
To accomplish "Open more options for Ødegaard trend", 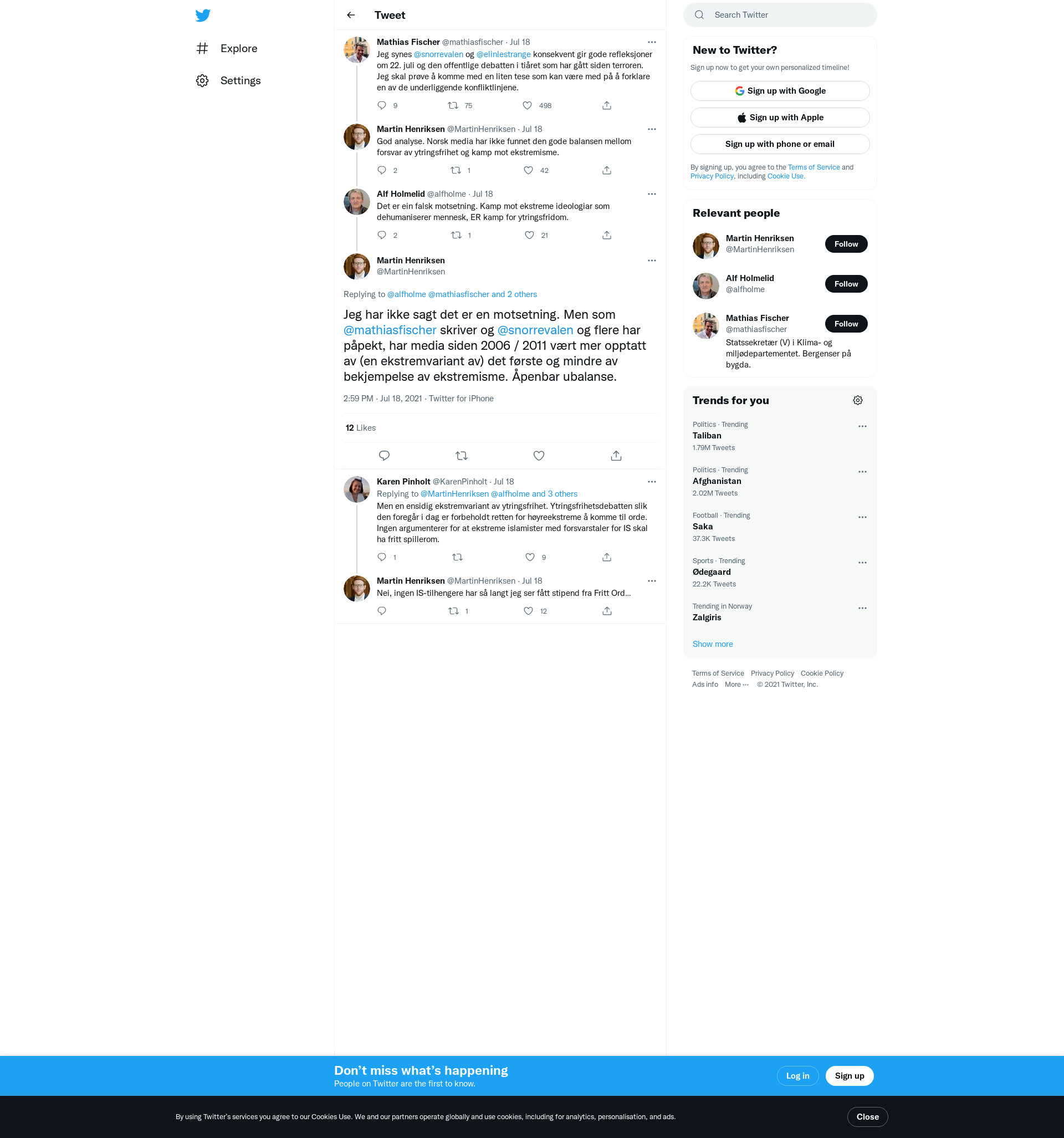I will coord(862,563).
